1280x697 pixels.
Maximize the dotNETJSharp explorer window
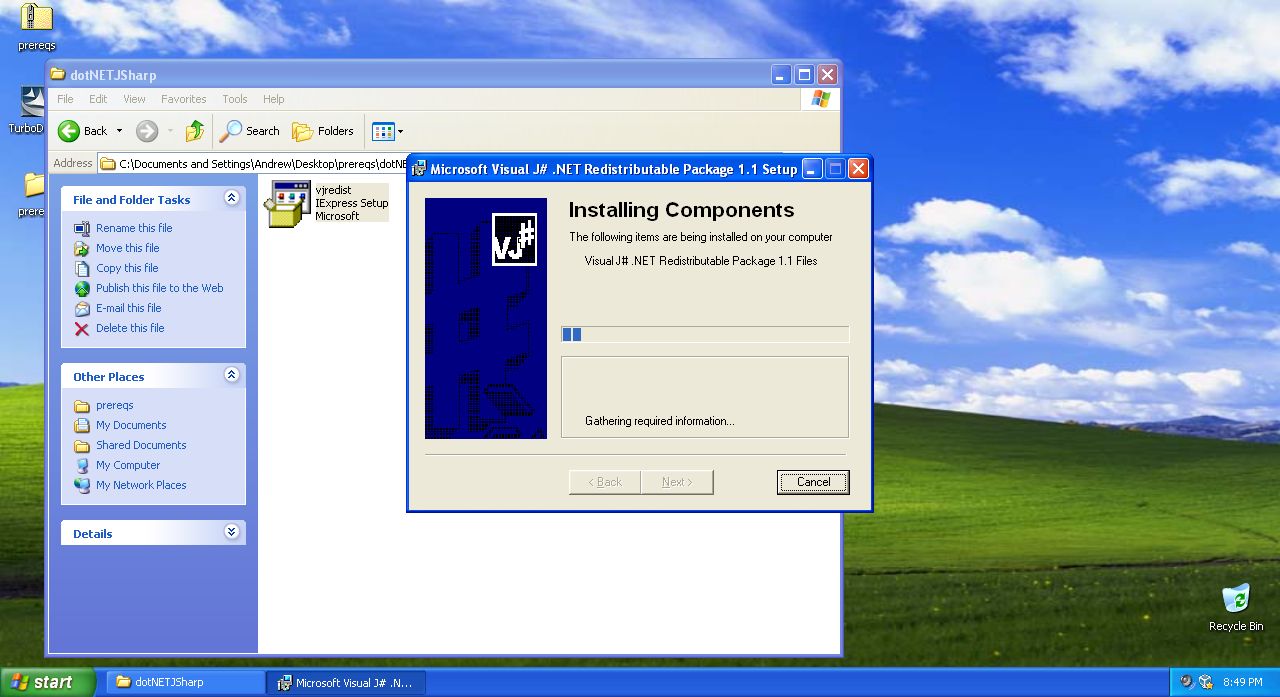pos(805,75)
